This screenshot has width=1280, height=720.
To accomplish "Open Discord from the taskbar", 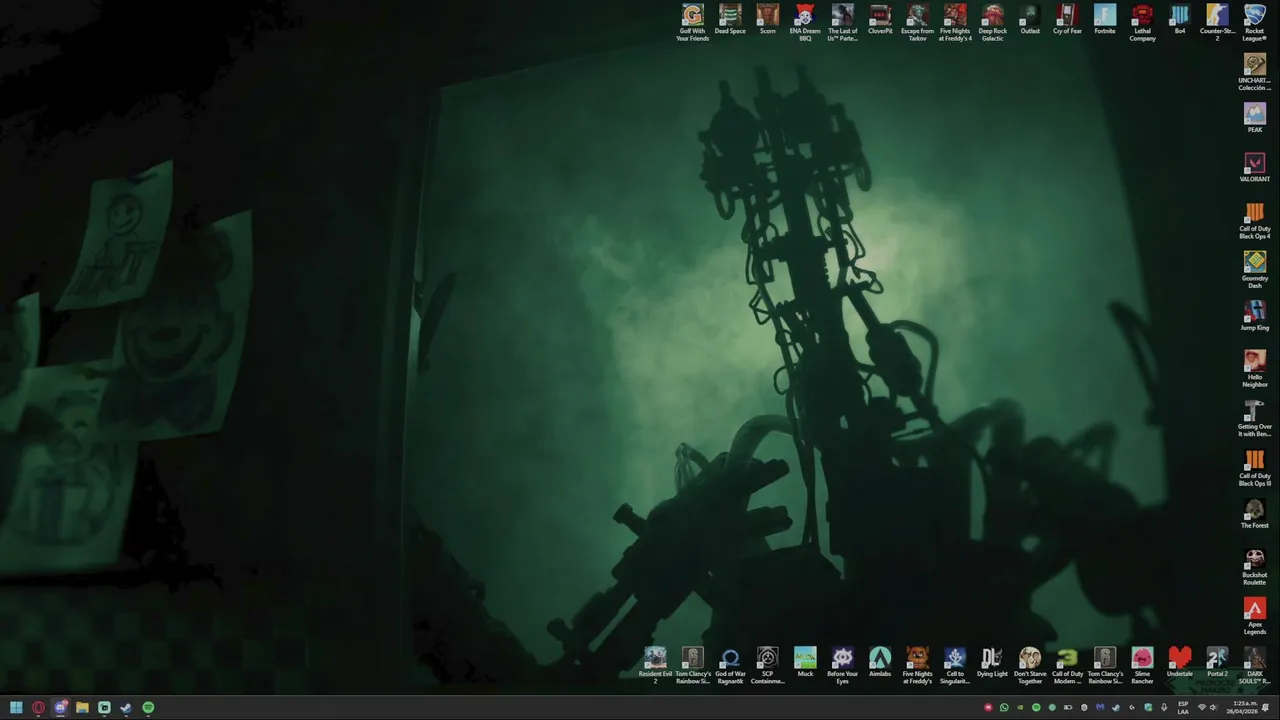I will pyautogui.click(x=60, y=708).
